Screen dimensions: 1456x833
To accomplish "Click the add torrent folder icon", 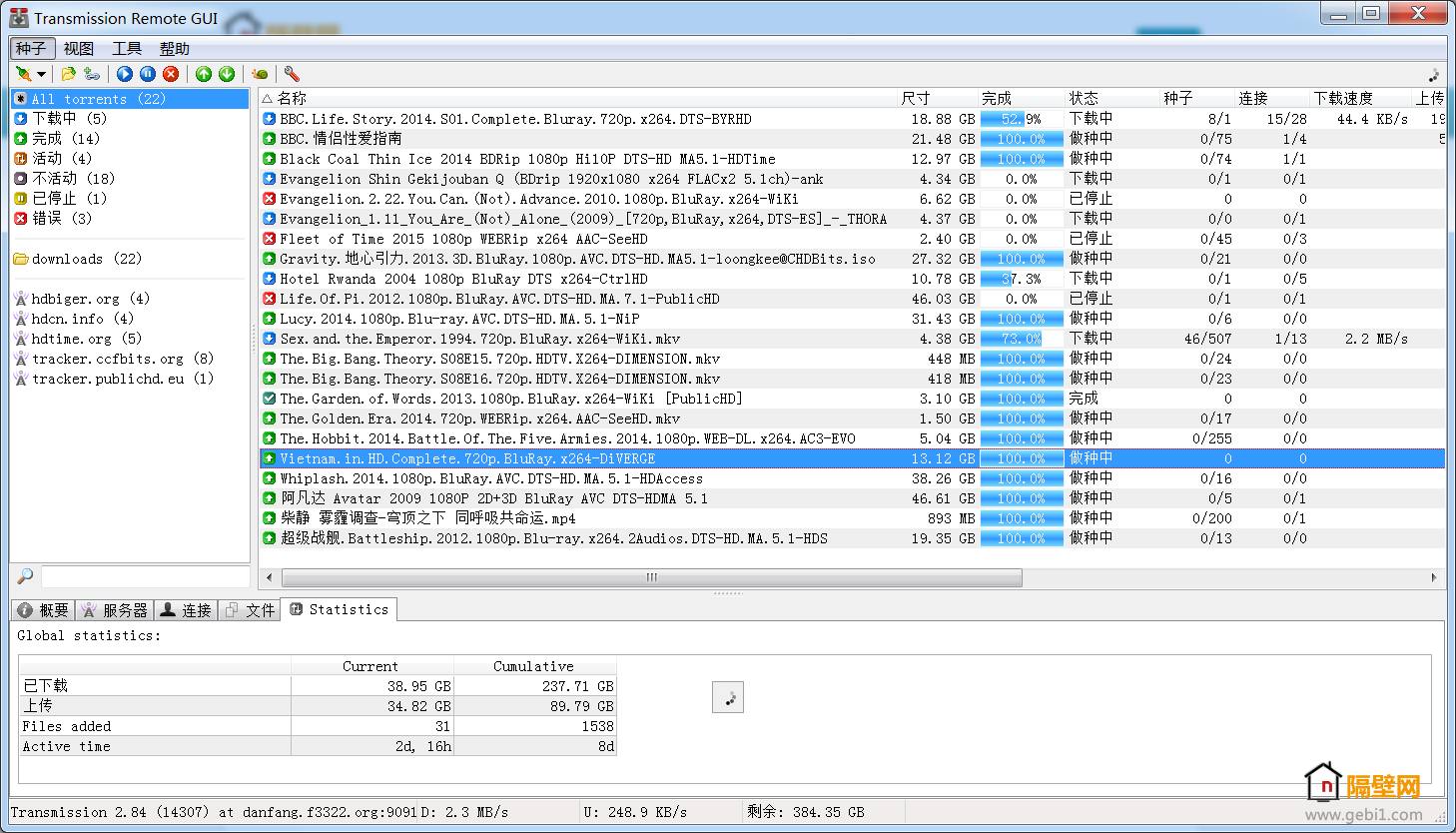I will pyautogui.click(x=68, y=74).
